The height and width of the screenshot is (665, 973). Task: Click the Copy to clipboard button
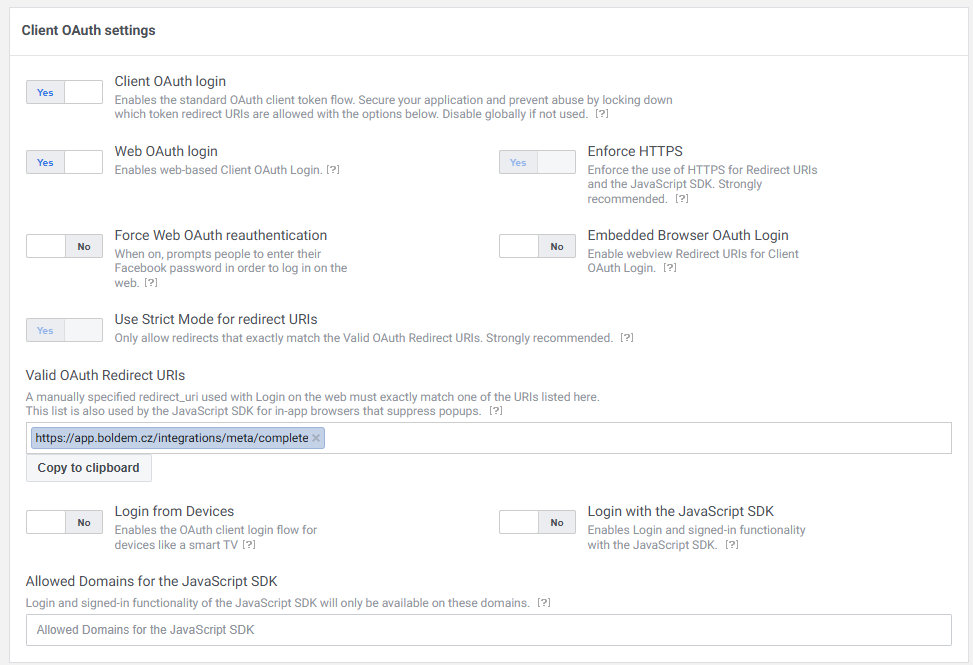[x=89, y=468]
